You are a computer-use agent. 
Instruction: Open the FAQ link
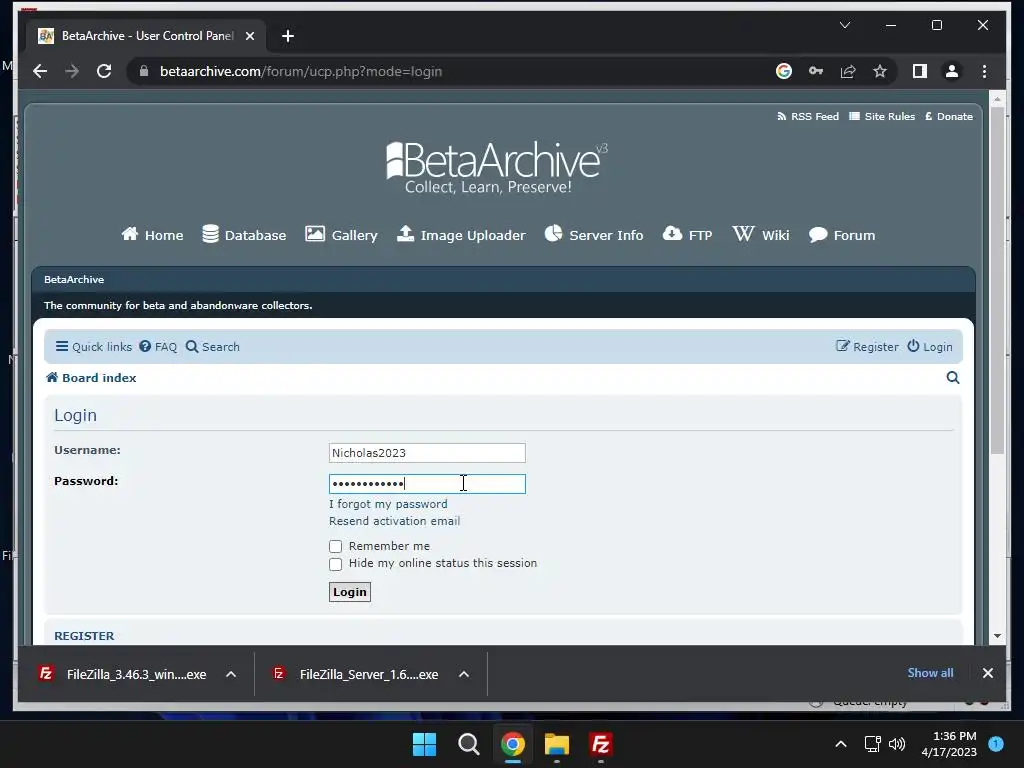point(158,347)
